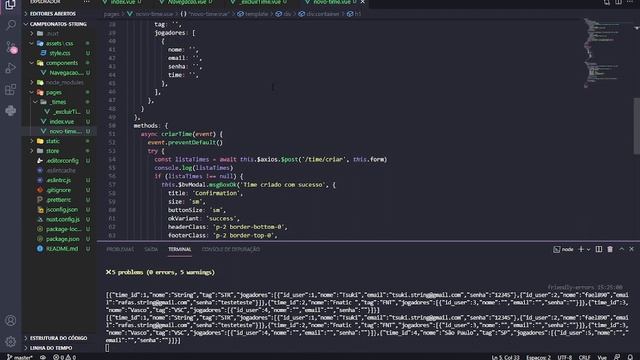Open the Python extension view icon
Screen dimensions: 640x360
[11, 111]
